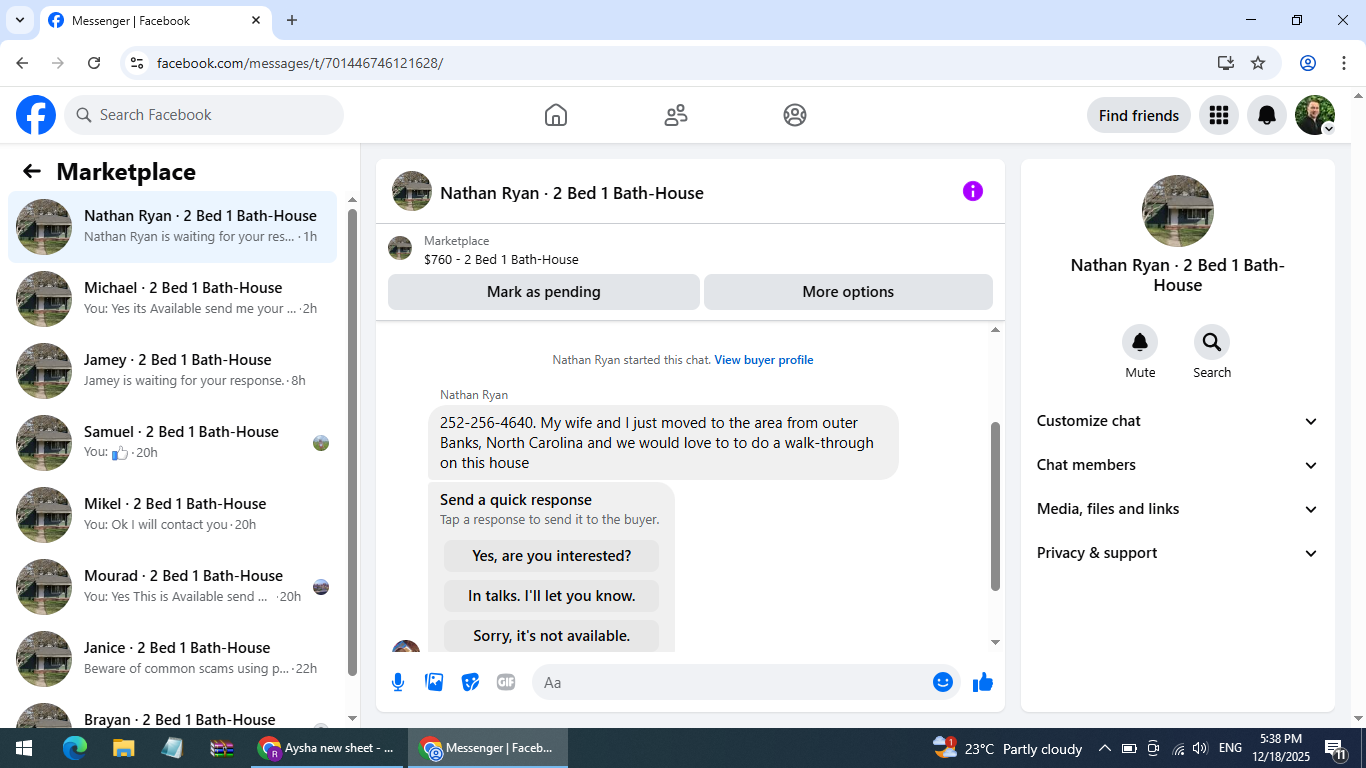The height and width of the screenshot is (768, 1366).
Task: Expand the Privacy & support section
Action: [x=1178, y=553]
